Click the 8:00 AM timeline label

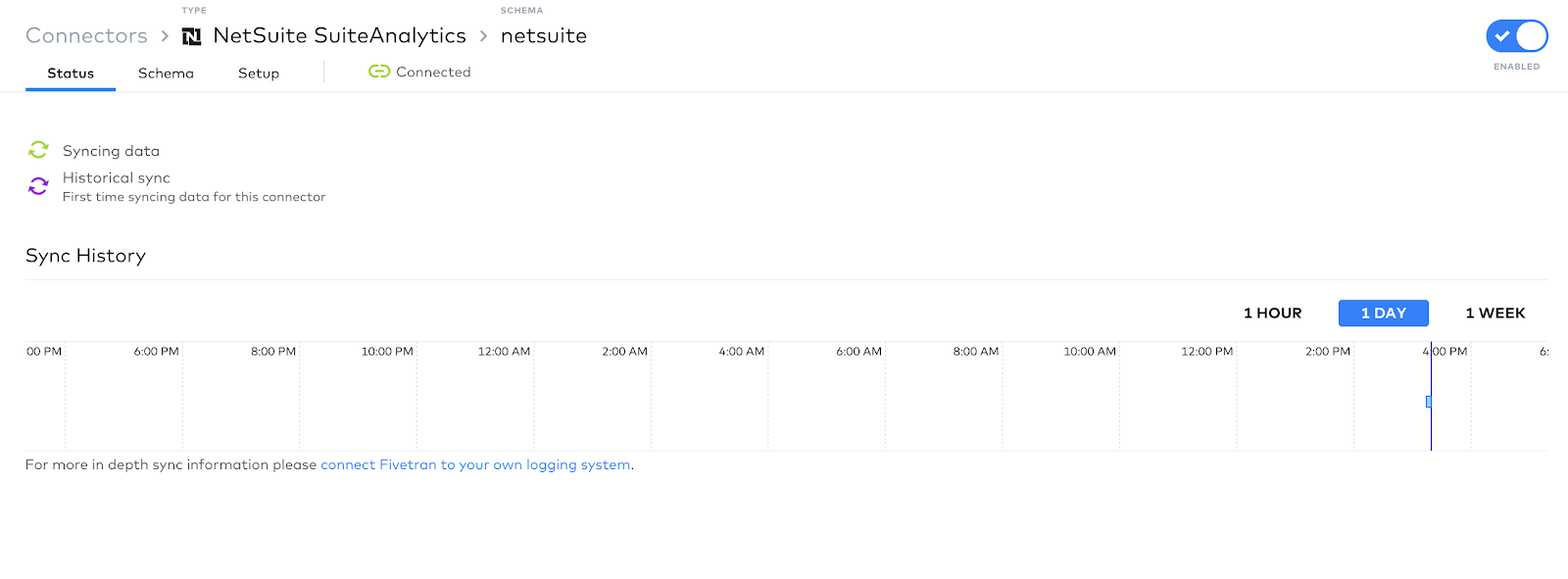(976, 352)
